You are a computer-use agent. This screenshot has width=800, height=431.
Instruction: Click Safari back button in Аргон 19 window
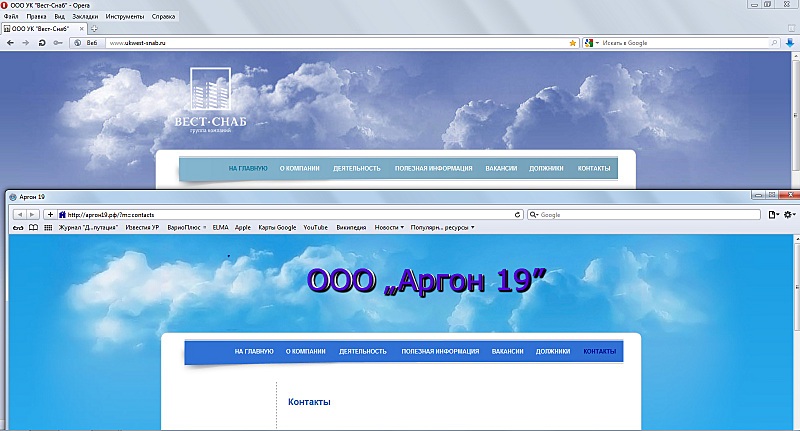[x=19, y=215]
